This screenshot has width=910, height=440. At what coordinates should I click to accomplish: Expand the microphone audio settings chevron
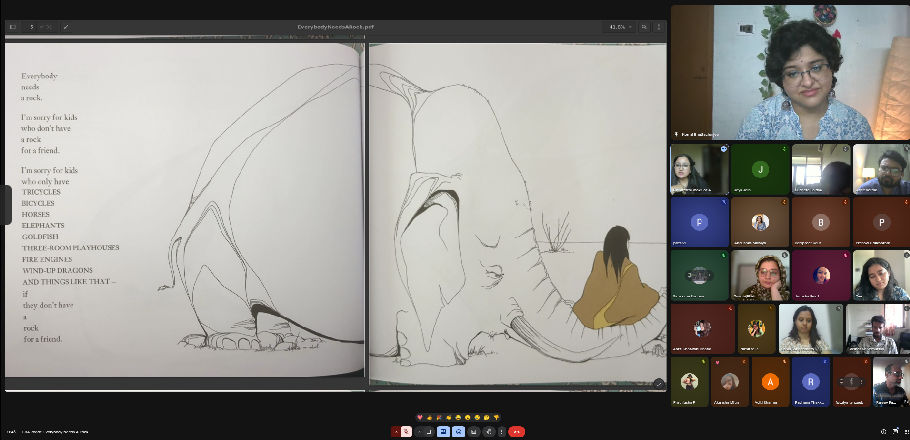click(x=396, y=432)
